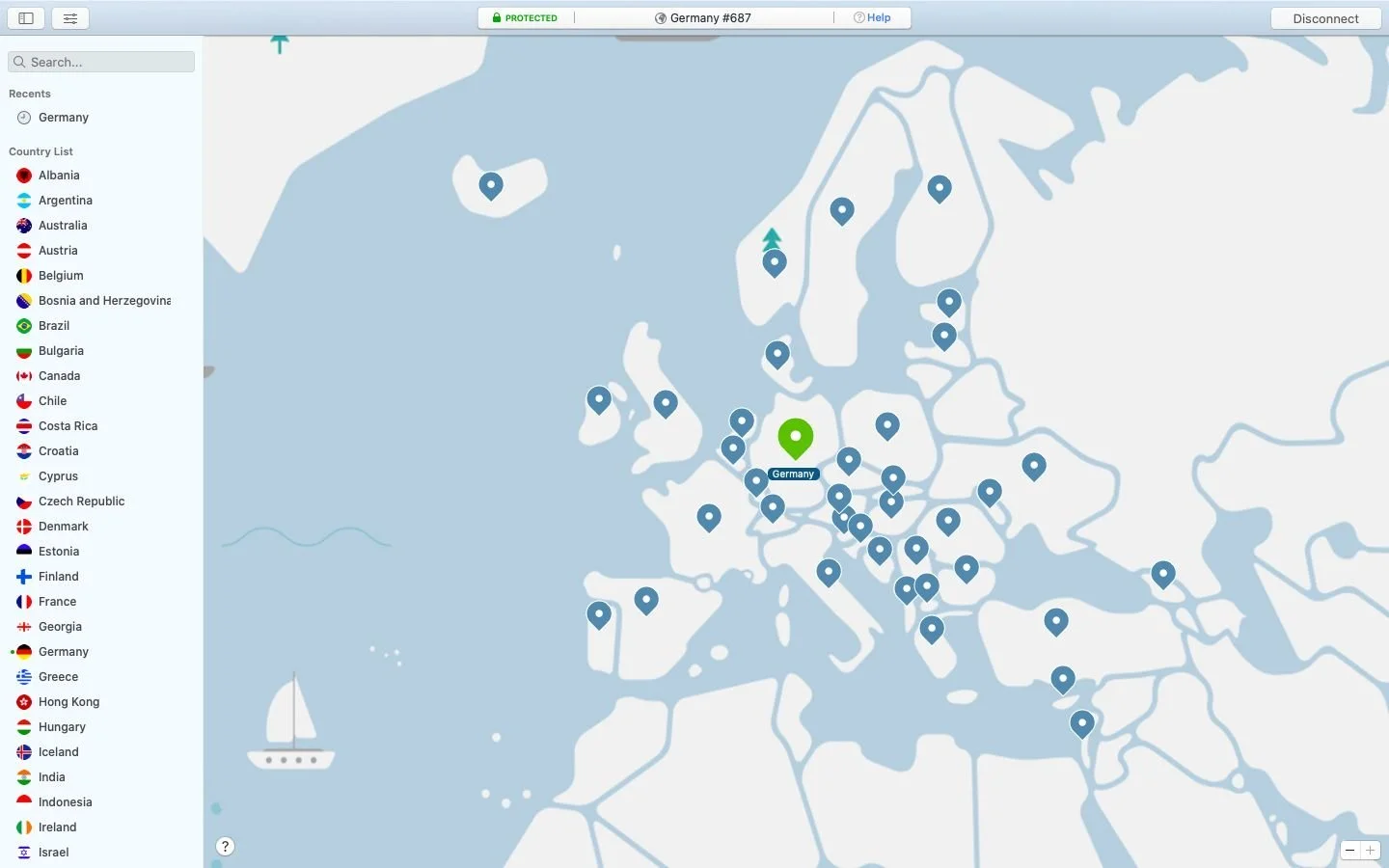Connect to Canada in the country list
The image size is (1389, 868).
pos(59,376)
